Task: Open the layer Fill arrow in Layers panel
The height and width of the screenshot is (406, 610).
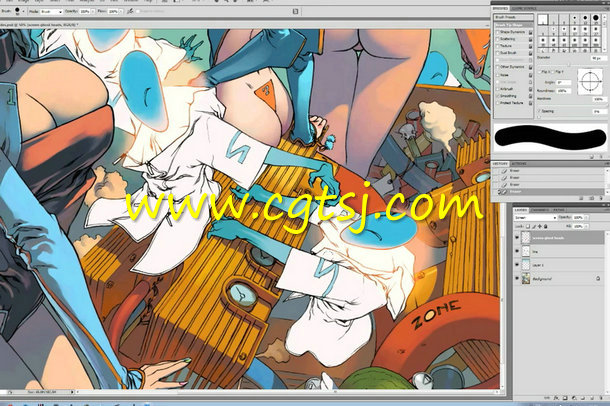Action: [586, 226]
